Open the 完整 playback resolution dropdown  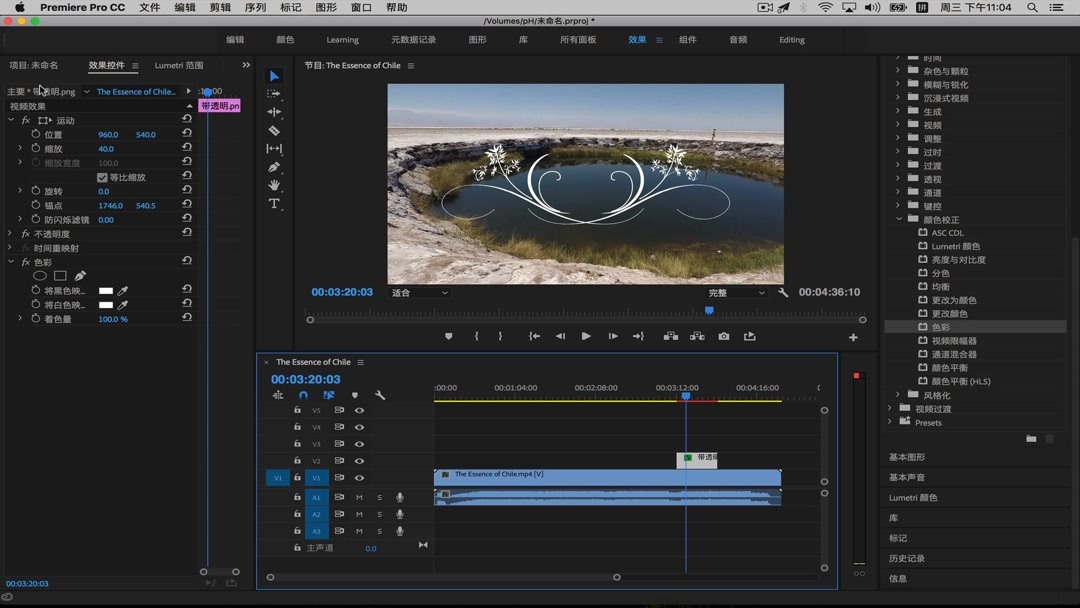736,293
